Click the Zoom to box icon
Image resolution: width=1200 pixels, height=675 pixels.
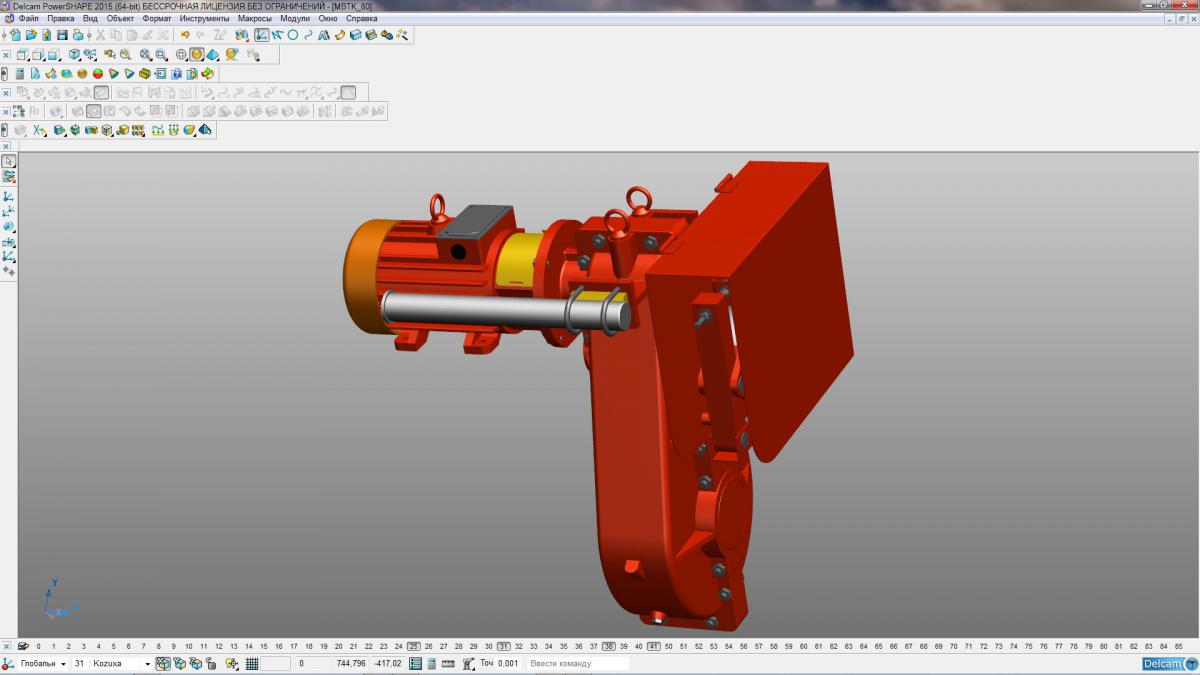pos(161,55)
